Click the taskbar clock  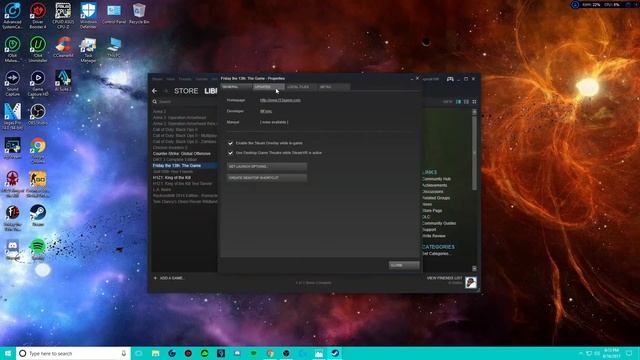[611, 353]
